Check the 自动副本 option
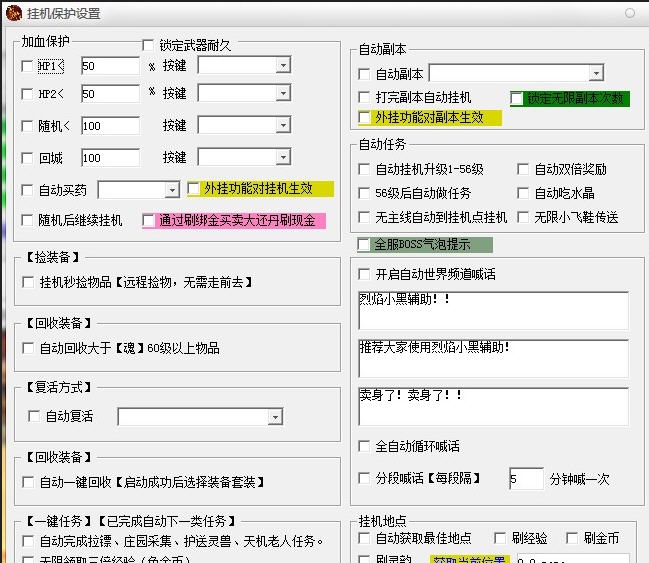 [365, 74]
